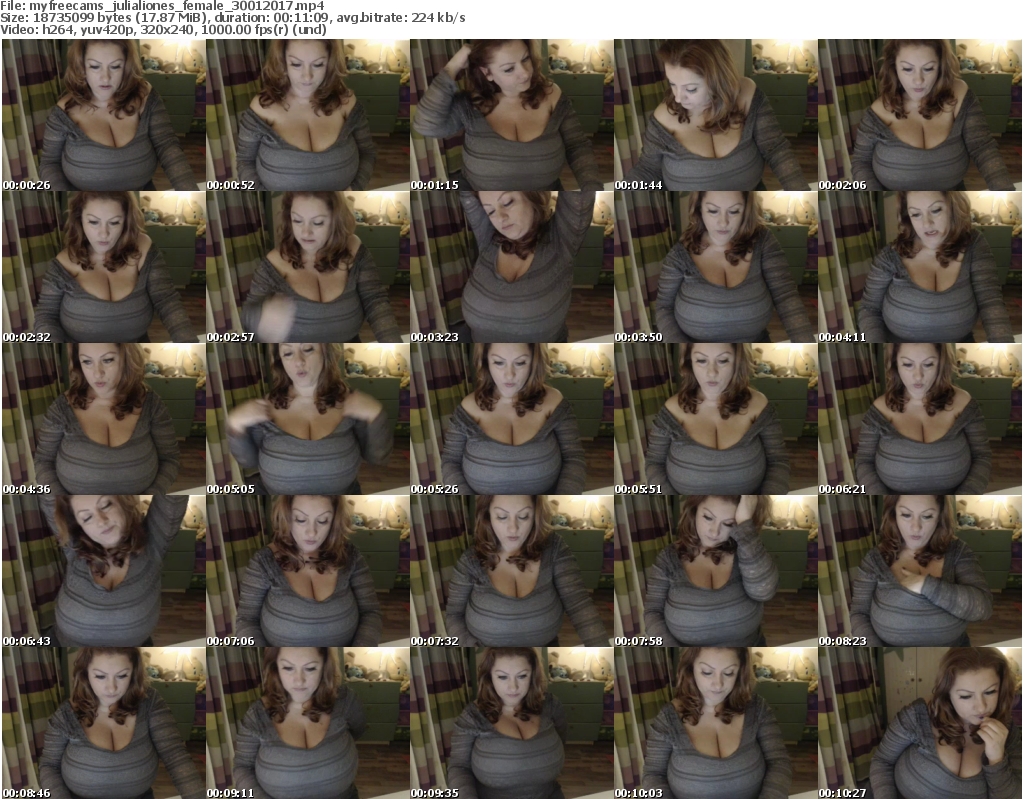Choose the thumbnail stamped 00:06:43
This screenshot has width=1024, height=799.
(104, 571)
